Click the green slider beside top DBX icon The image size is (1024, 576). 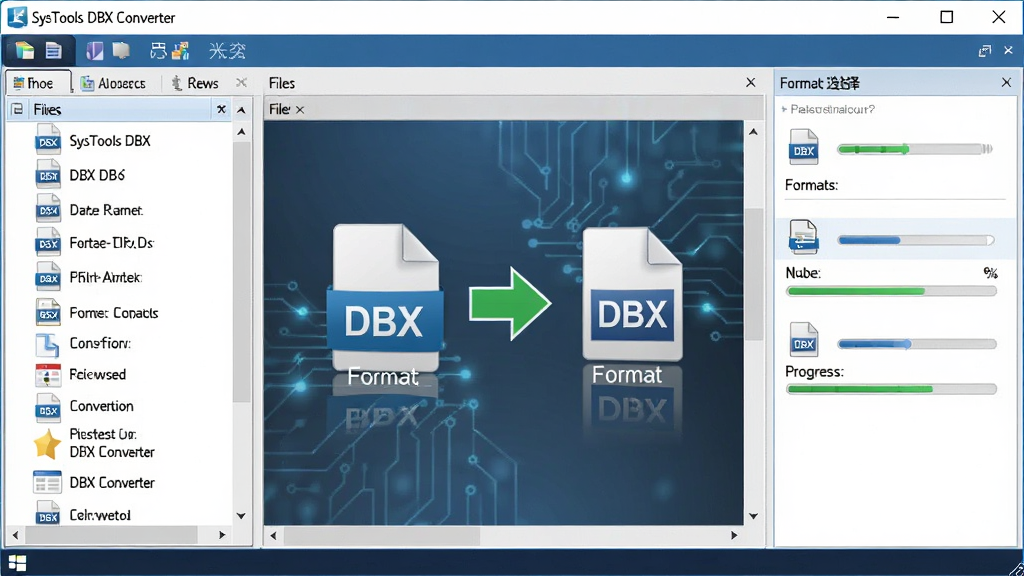pos(915,149)
